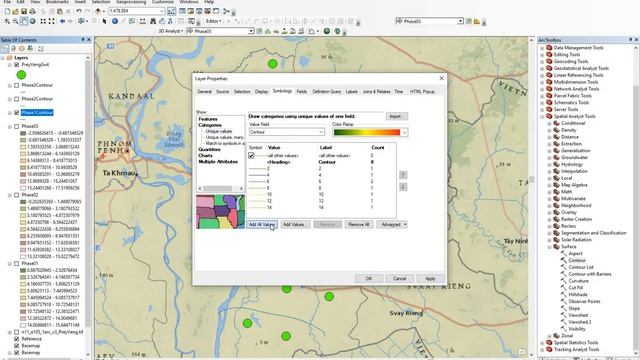Select the Pan hand tool
640x360 pixels.
tap(24, 21)
